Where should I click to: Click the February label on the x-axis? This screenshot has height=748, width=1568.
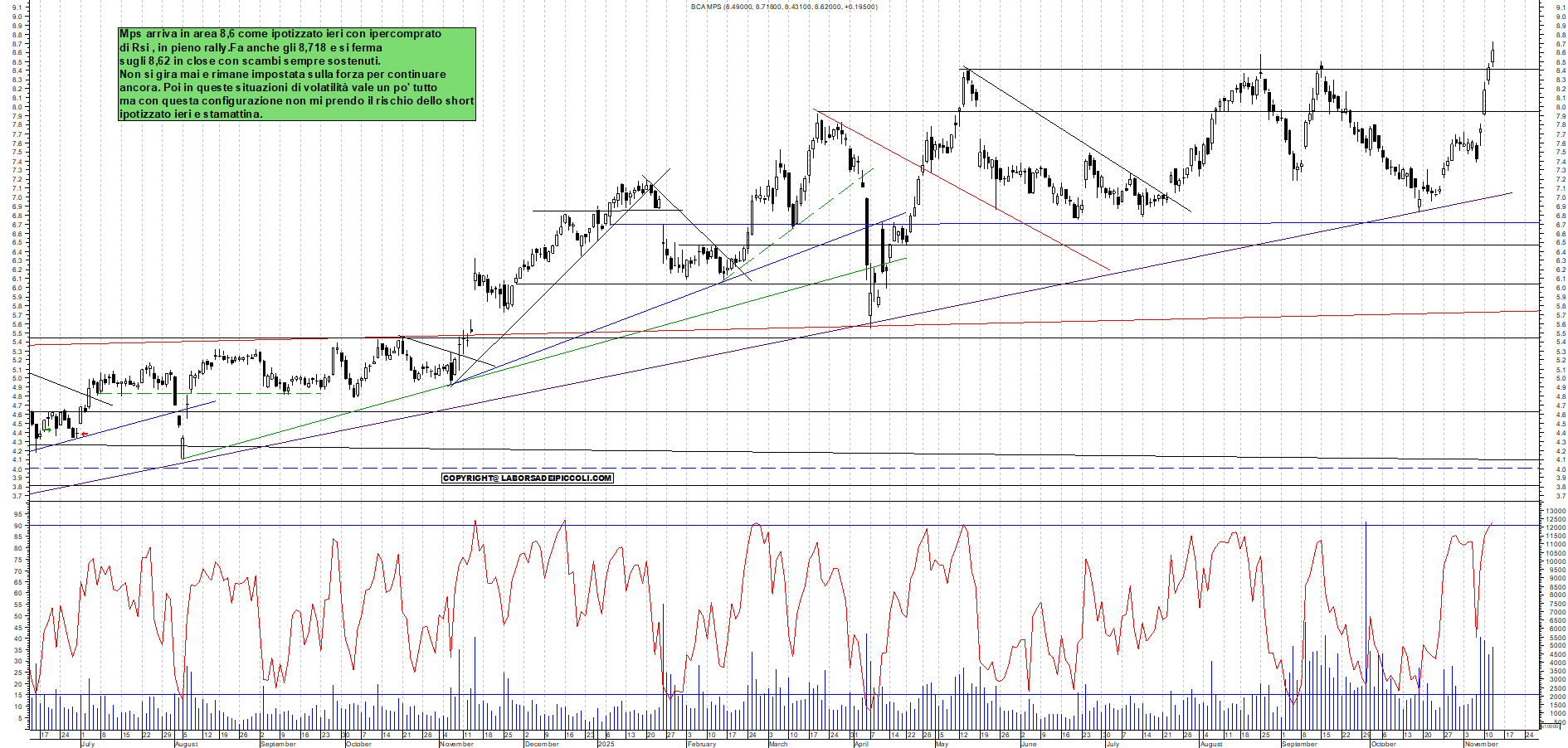701,745
